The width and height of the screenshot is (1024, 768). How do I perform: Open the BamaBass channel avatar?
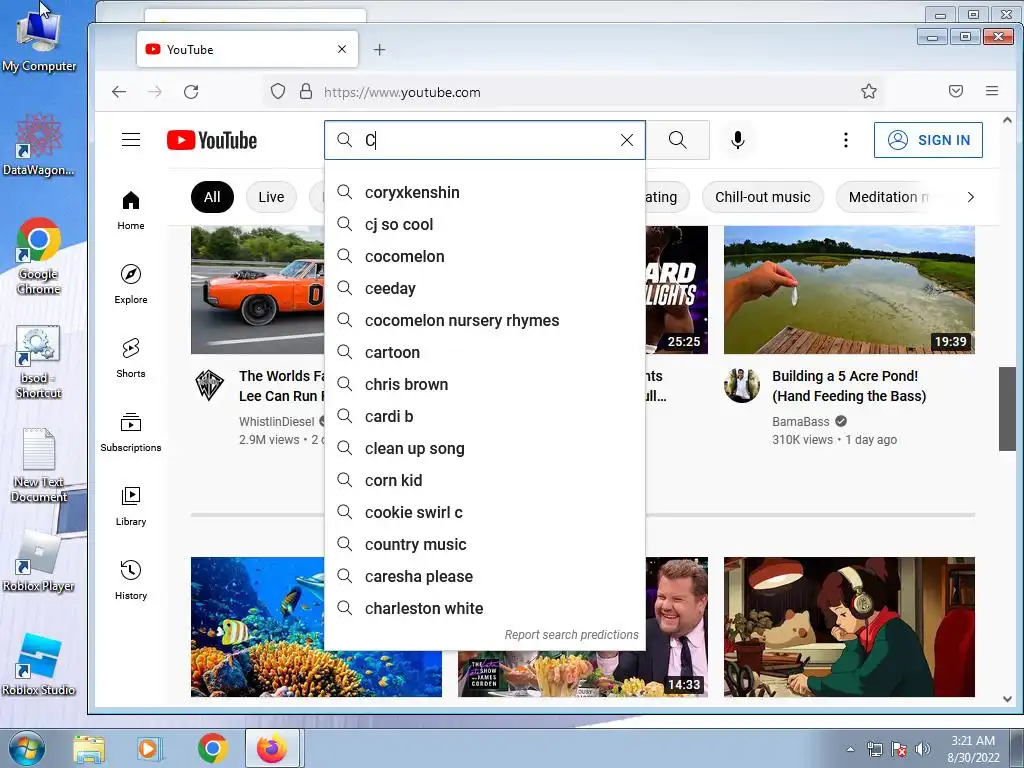(742, 385)
